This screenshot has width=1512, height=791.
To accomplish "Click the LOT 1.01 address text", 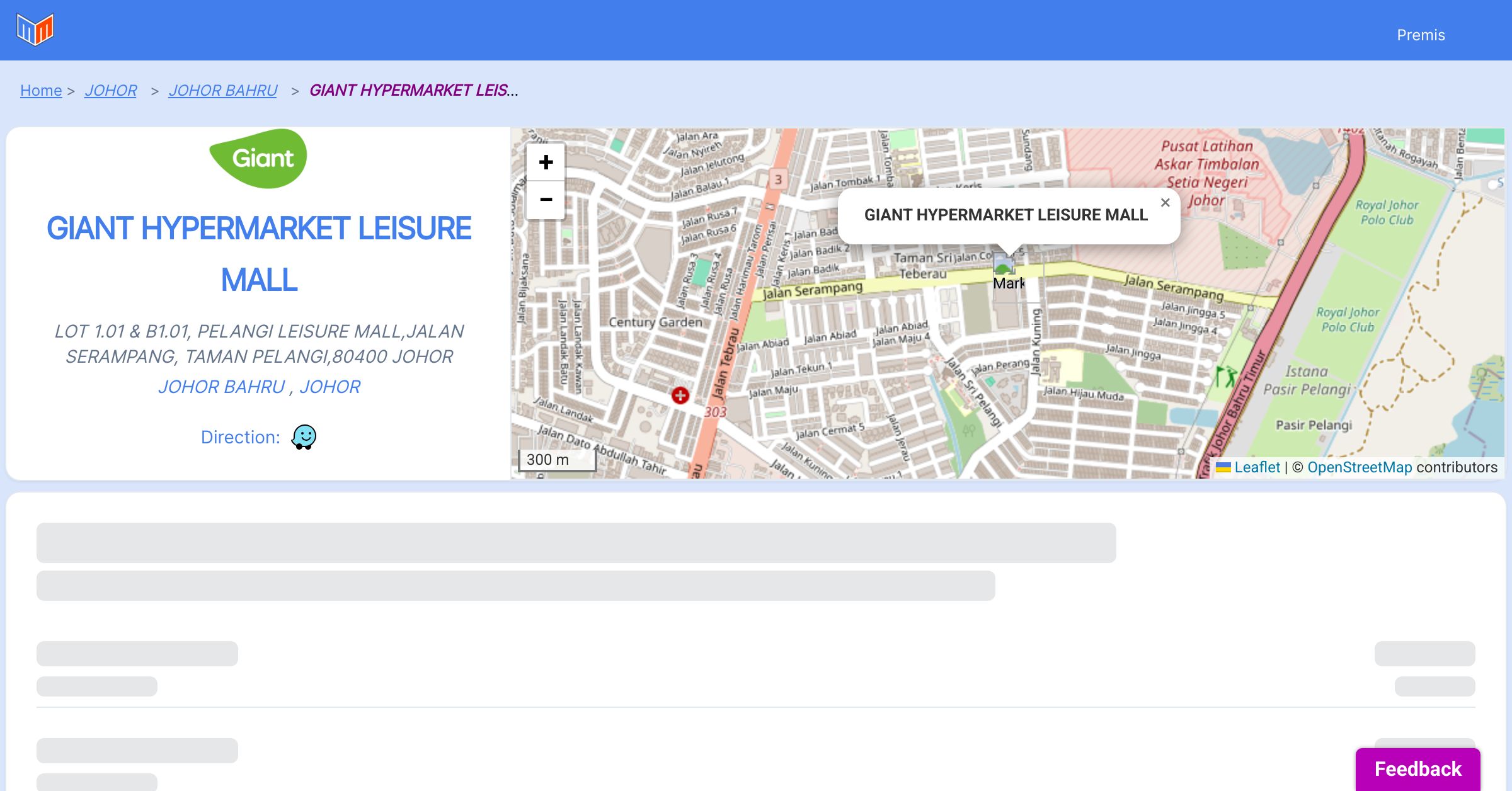I will [x=259, y=344].
